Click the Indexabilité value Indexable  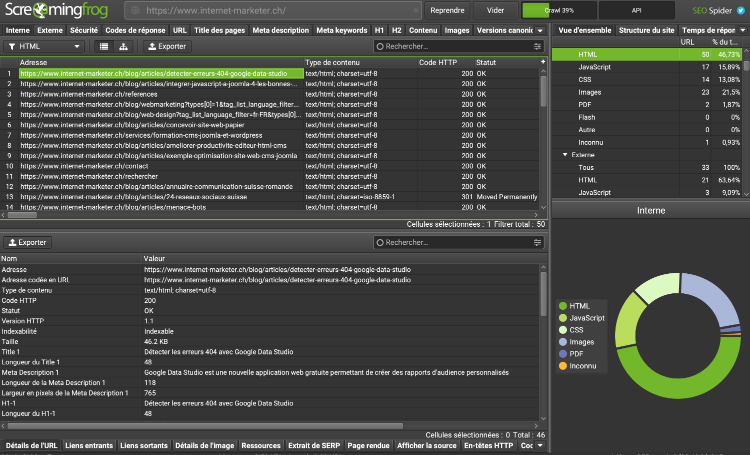159,331
